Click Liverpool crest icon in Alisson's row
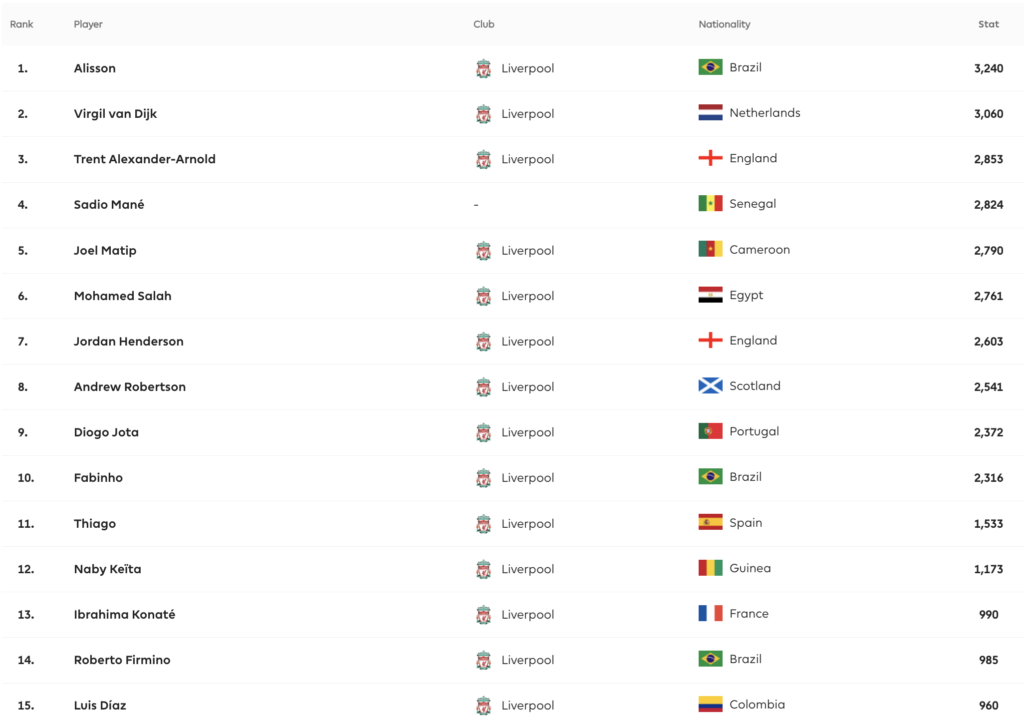The width and height of the screenshot is (1024, 728). pos(483,68)
